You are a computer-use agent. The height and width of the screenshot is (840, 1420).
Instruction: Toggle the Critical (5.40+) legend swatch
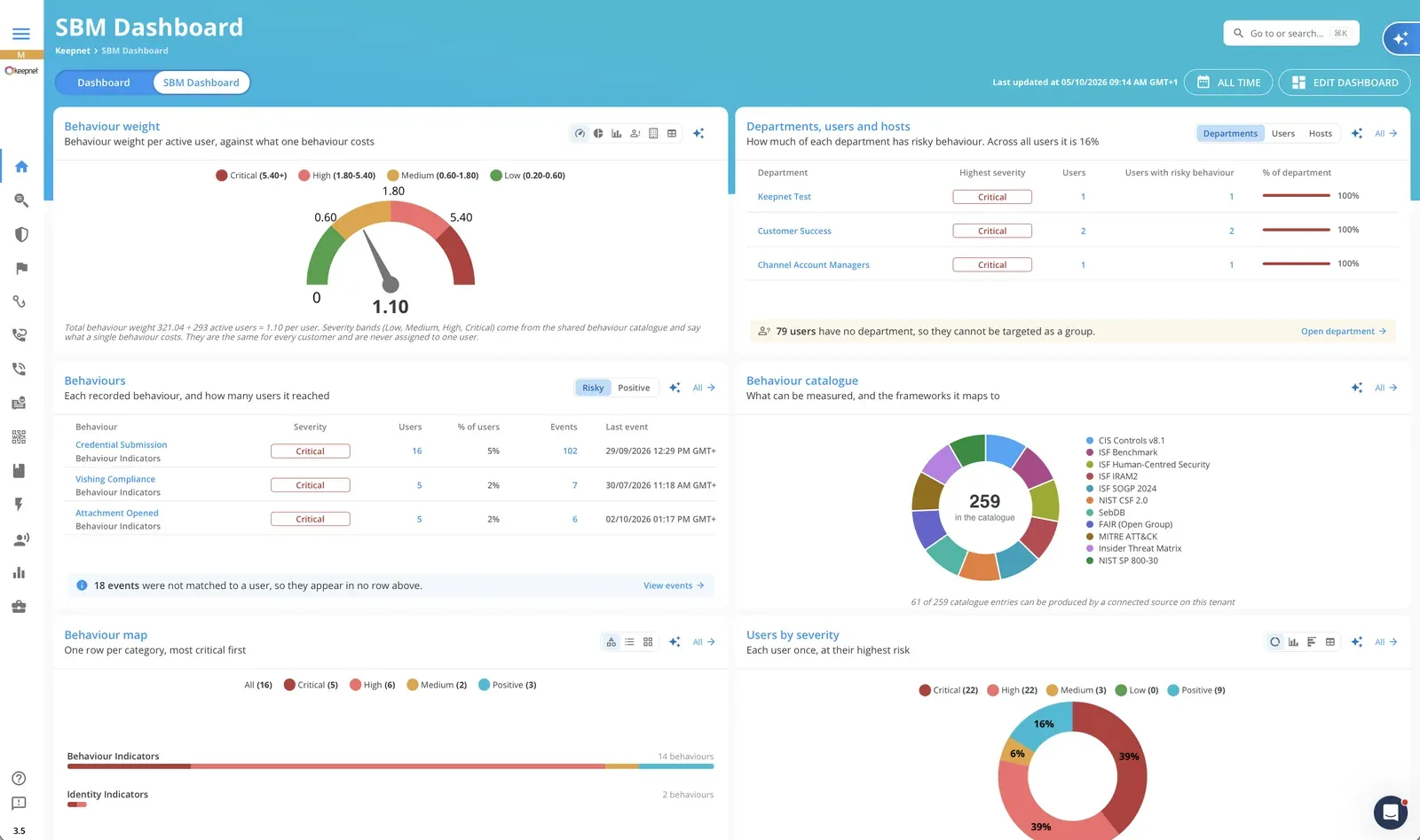[222, 176]
